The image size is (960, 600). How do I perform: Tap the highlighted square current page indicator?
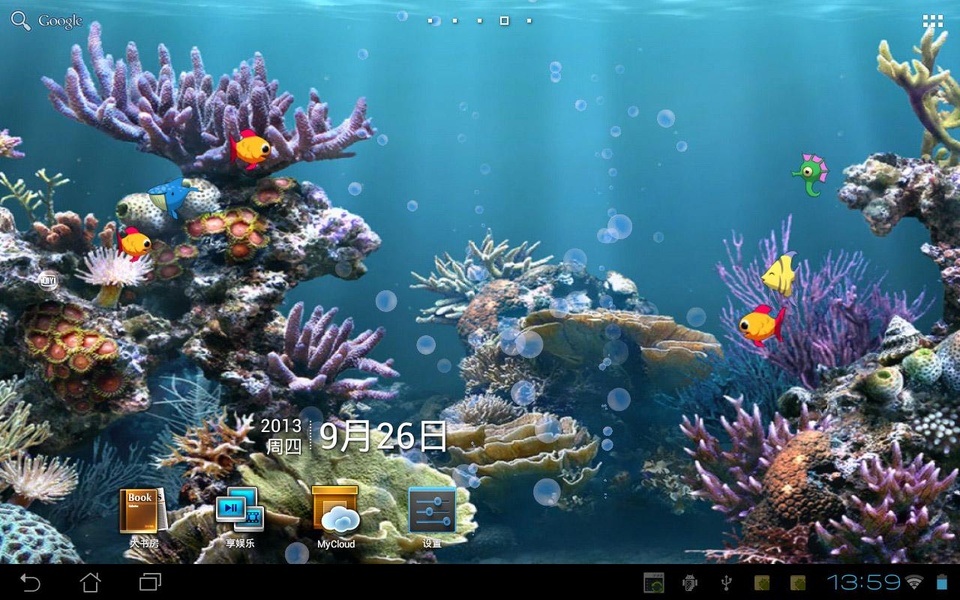click(x=504, y=21)
